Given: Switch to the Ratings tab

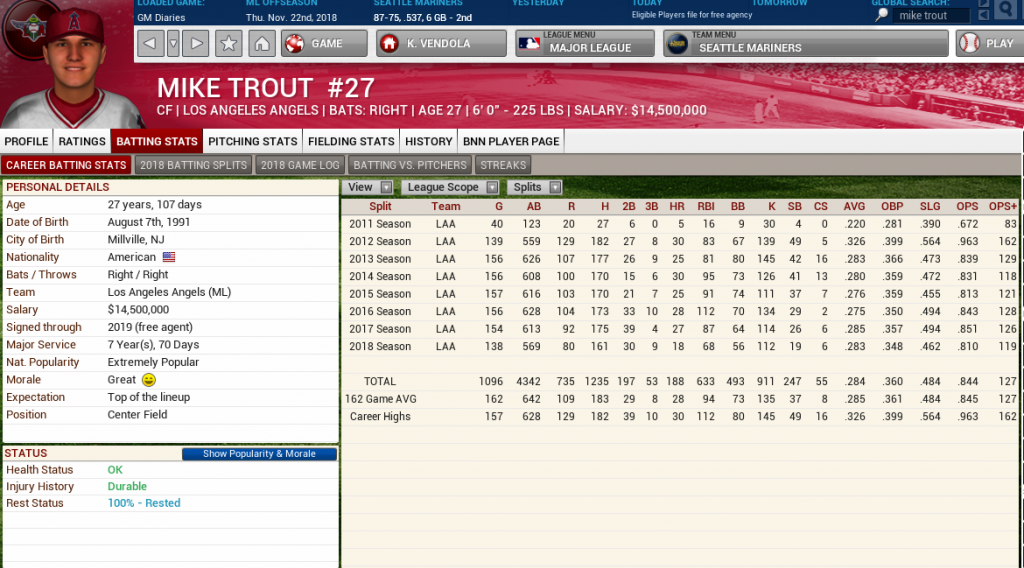Looking at the screenshot, I should [x=82, y=141].
